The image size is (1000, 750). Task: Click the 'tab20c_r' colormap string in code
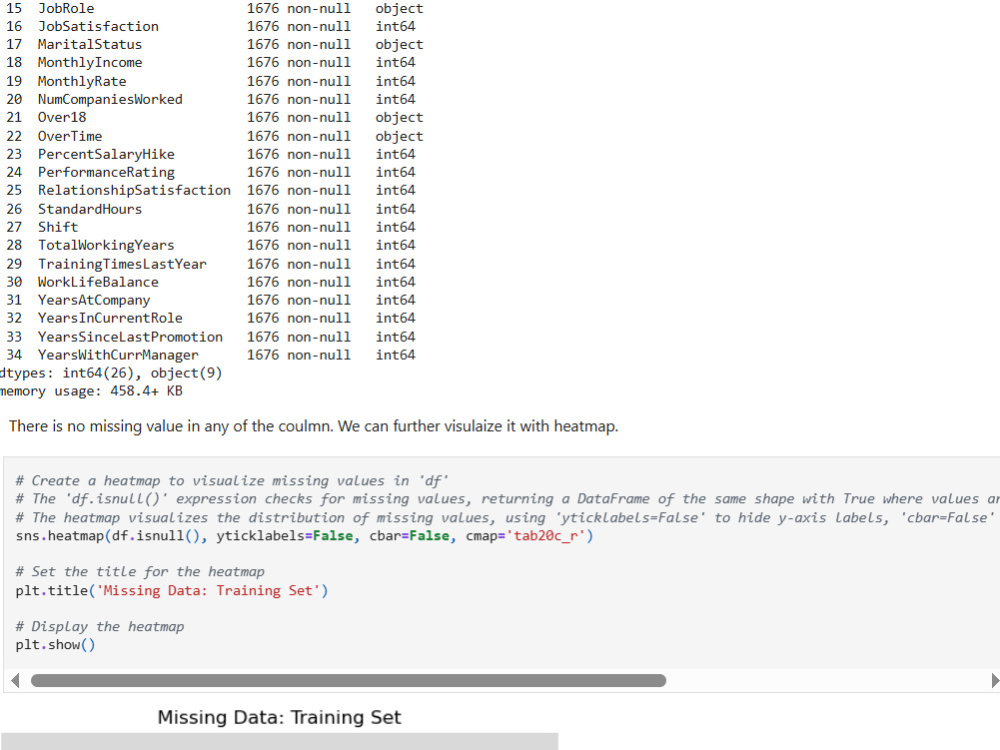click(x=546, y=536)
